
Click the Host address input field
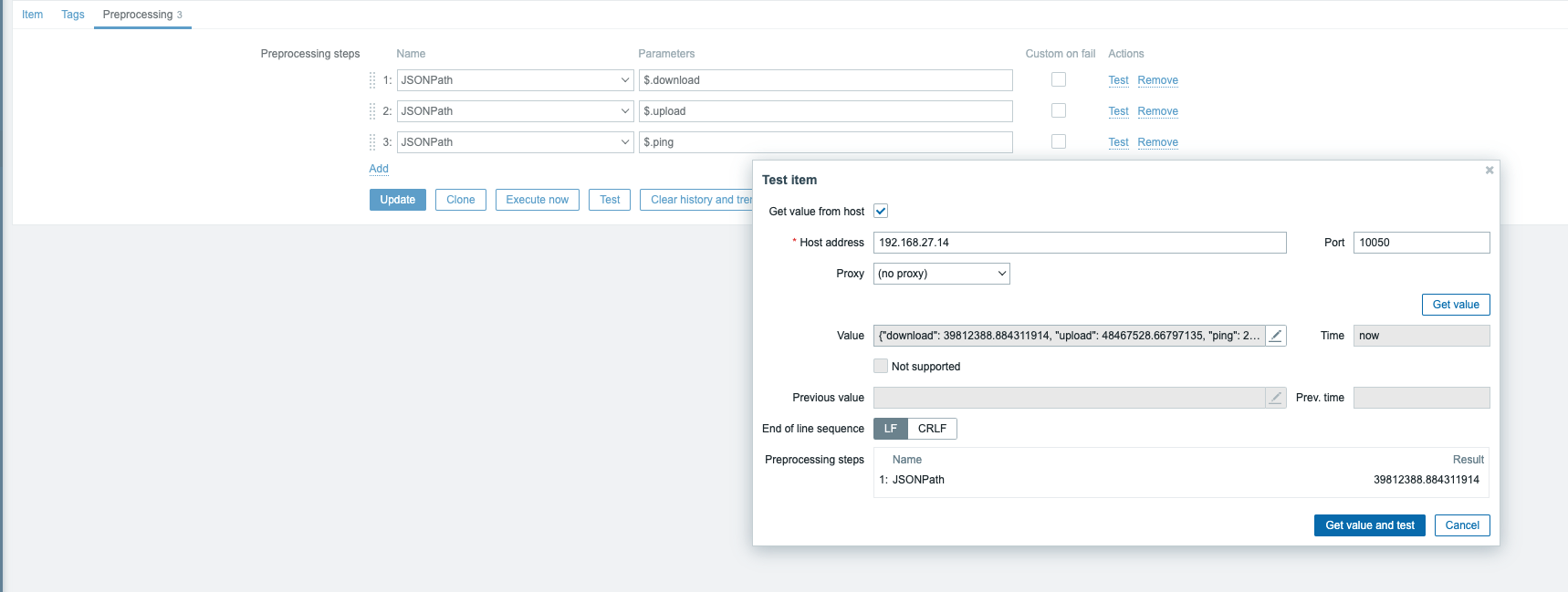1079,243
